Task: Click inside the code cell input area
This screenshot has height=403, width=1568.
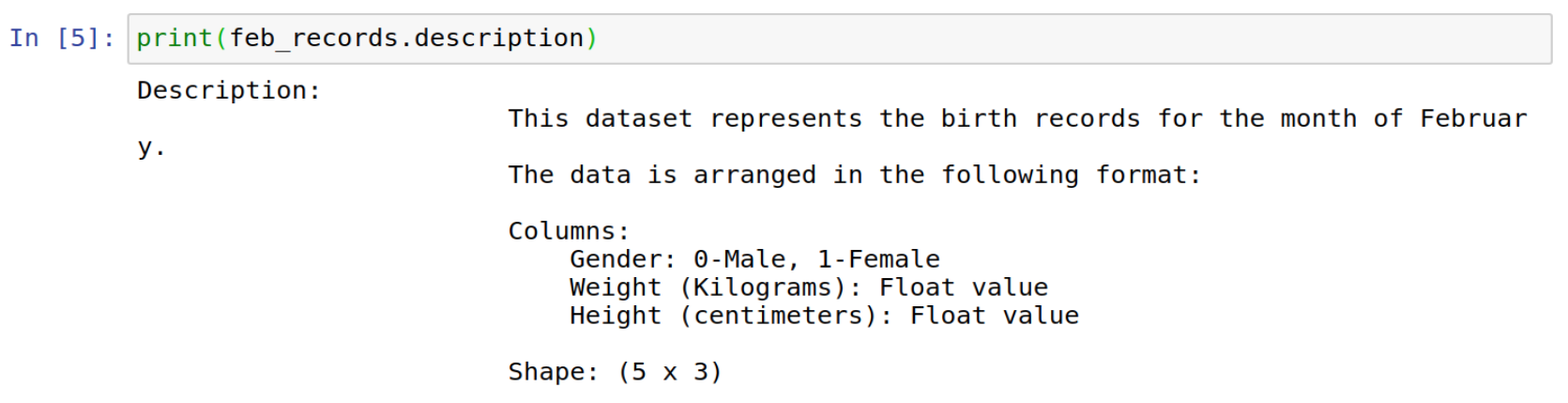Action: tap(839, 39)
